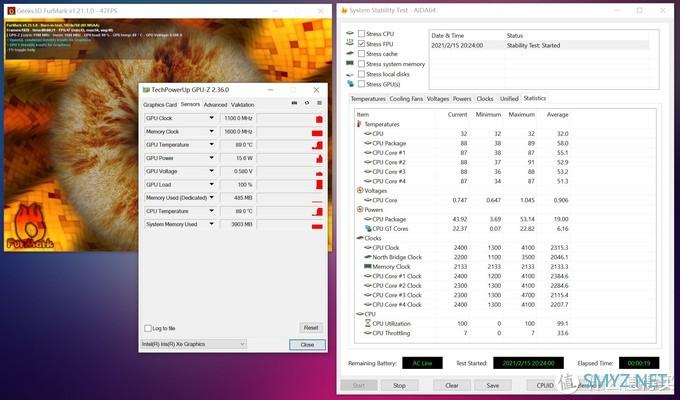The width and height of the screenshot is (680, 400).
Task: Click the FurMark flame logo
Action: pyautogui.click(x=30, y=226)
